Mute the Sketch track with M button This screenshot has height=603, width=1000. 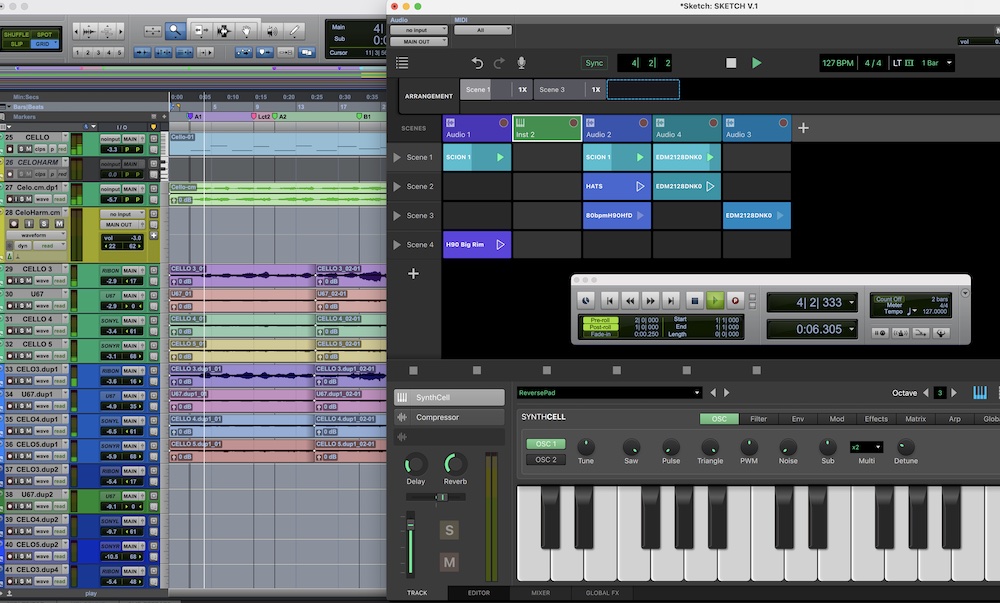(449, 562)
